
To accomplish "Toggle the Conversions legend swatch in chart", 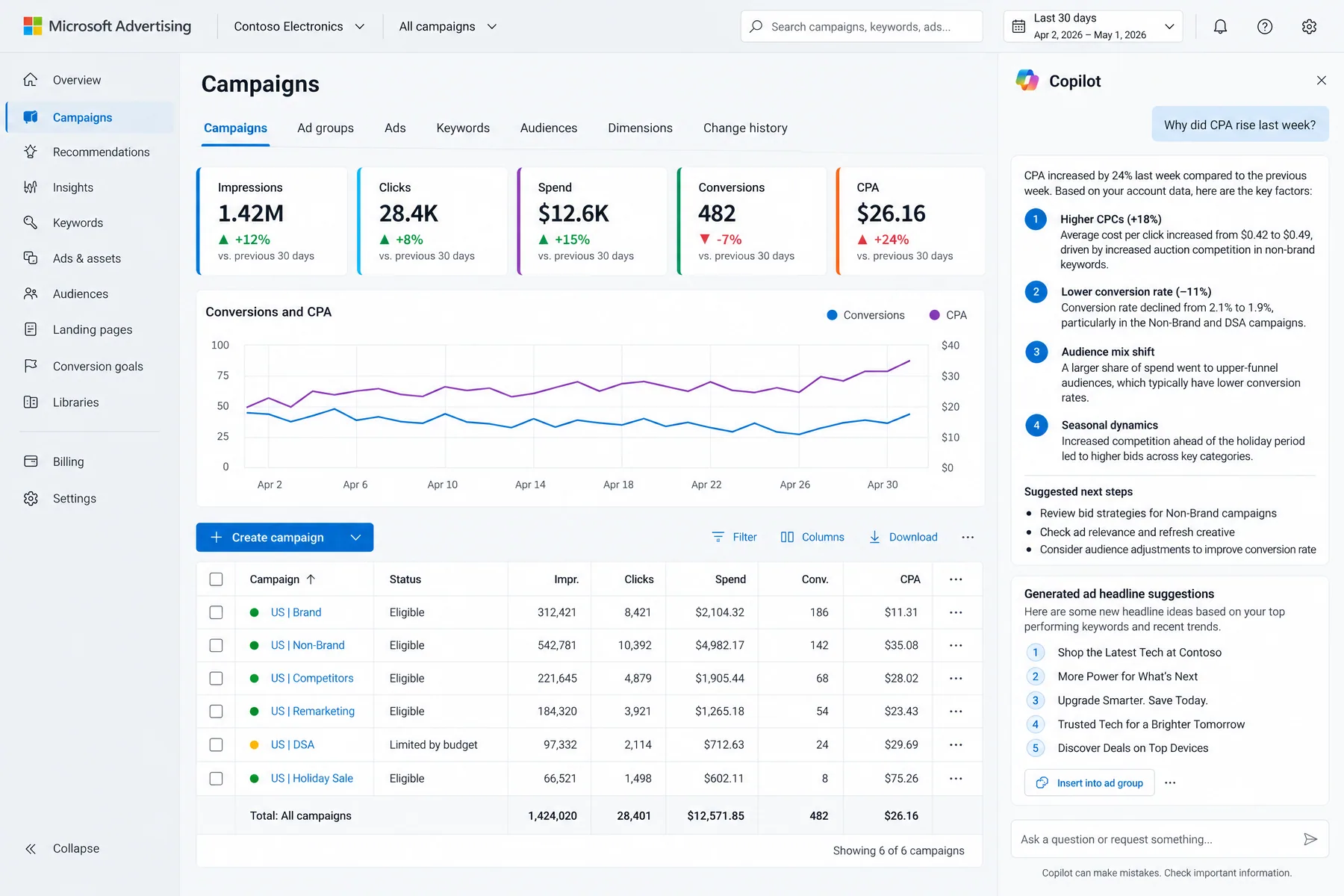I will coord(832,315).
